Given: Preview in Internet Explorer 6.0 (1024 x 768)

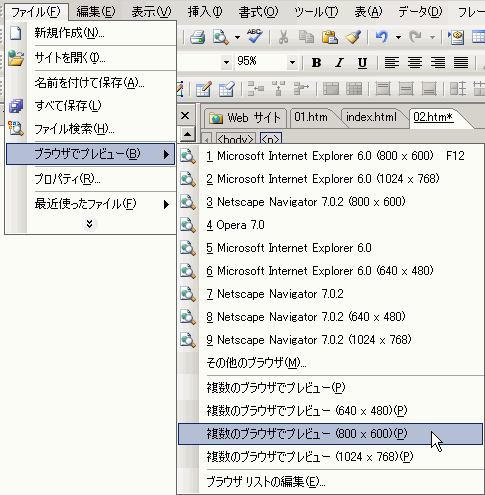Looking at the screenshot, I should [331, 179].
